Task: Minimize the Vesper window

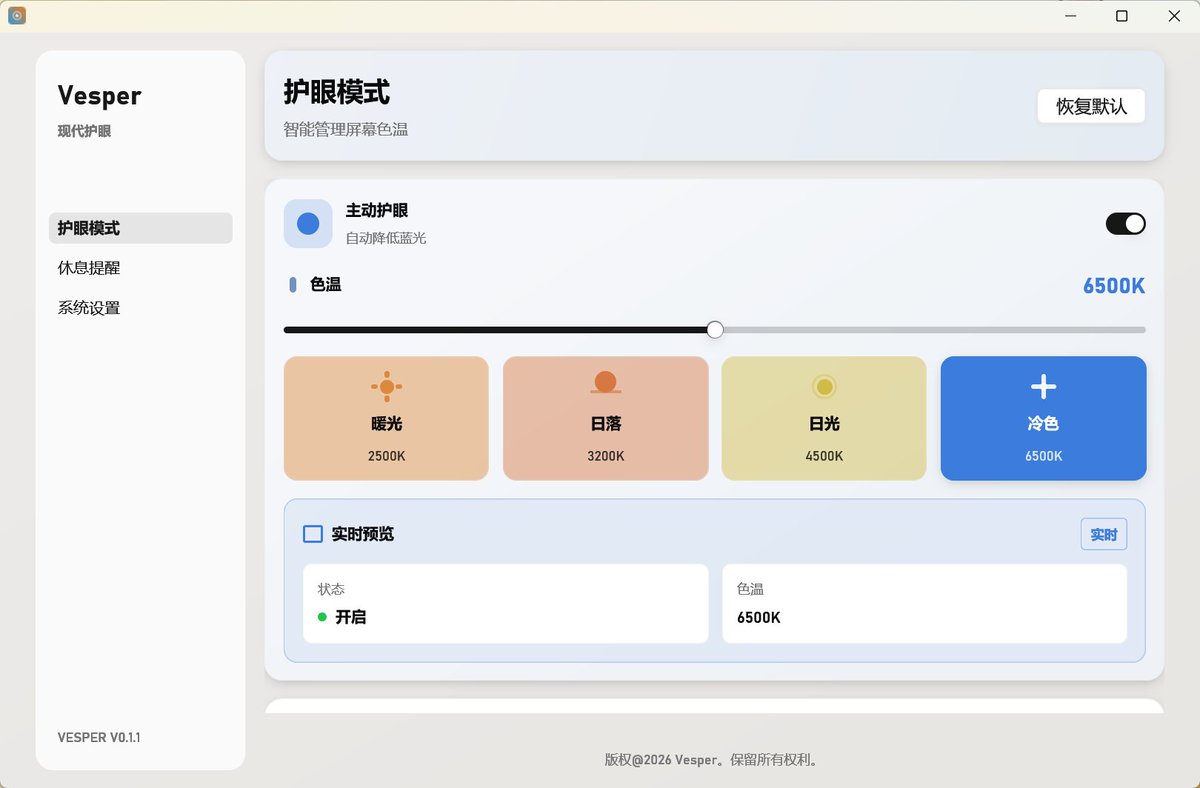Action: 1070,16
